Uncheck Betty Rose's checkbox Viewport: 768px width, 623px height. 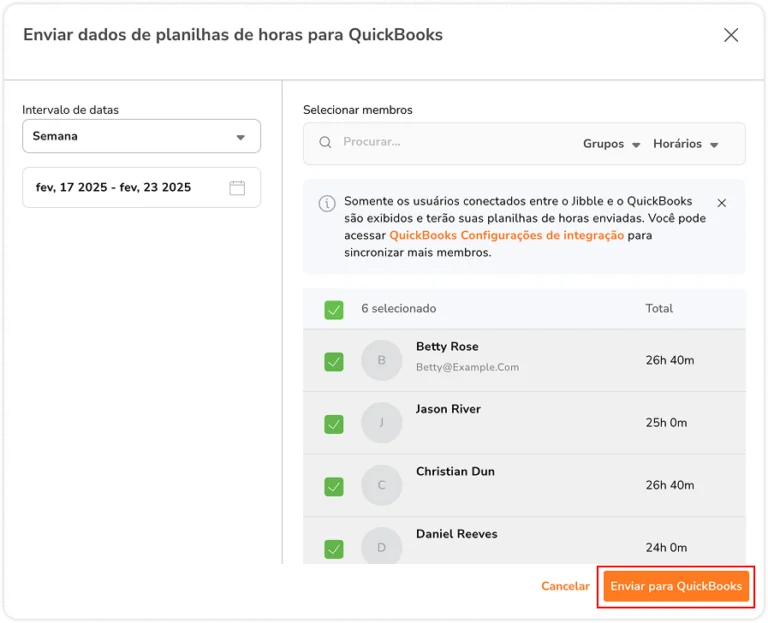[x=334, y=361]
